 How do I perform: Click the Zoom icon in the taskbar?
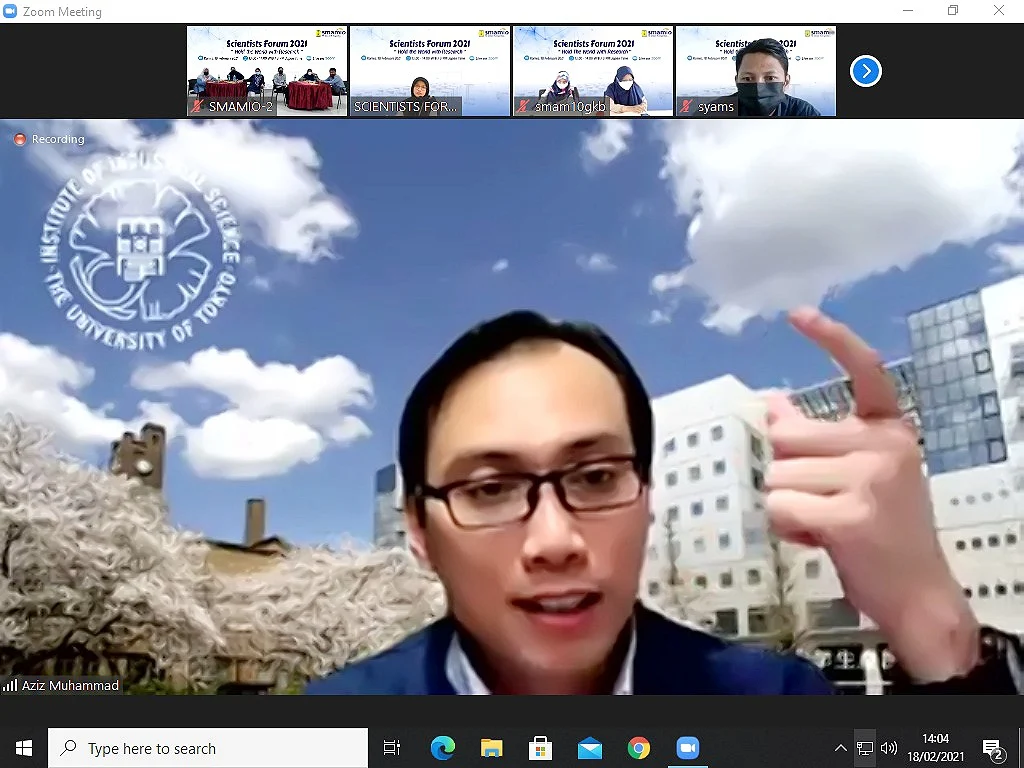(687, 748)
